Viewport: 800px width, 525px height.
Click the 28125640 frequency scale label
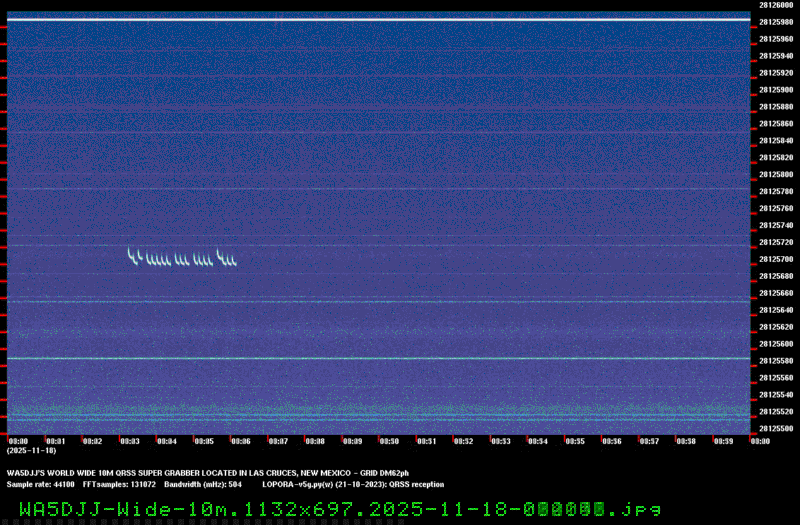pos(775,310)
